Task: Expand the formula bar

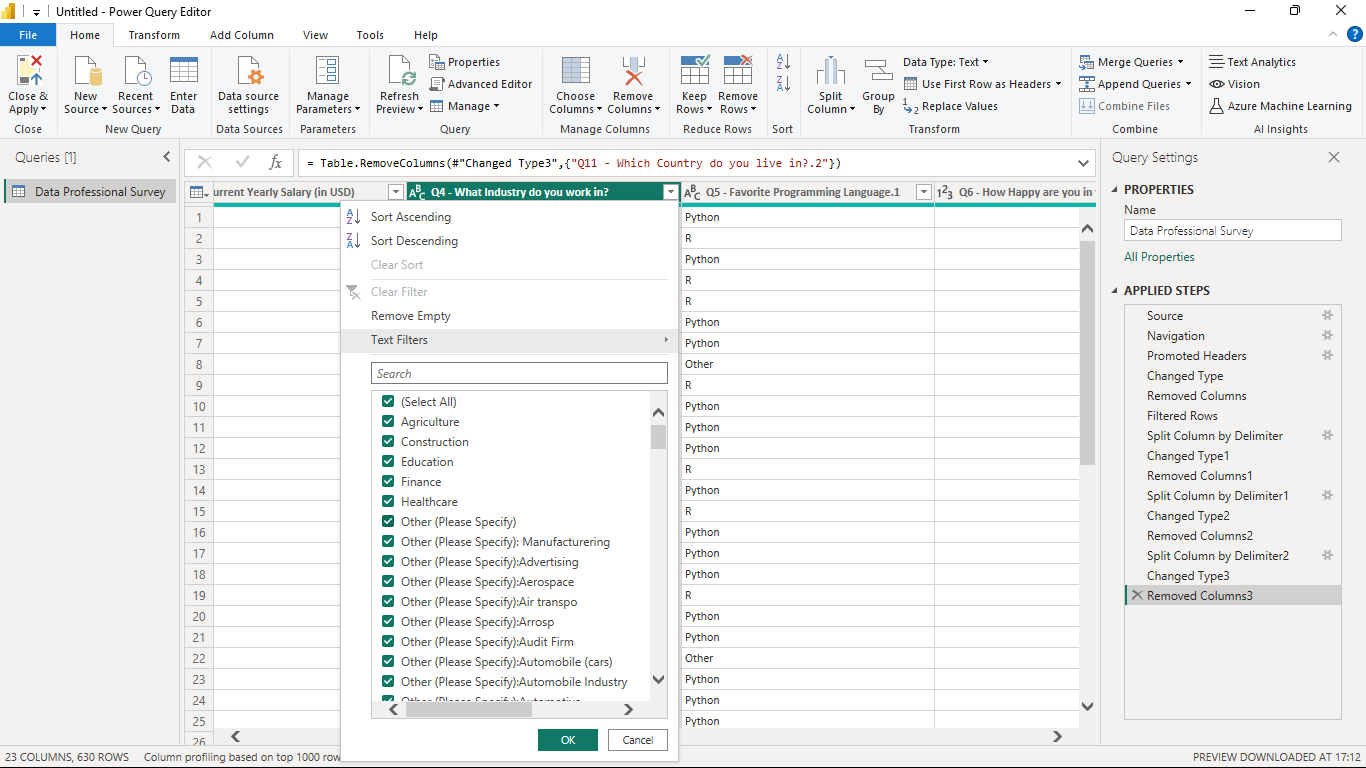Action: coord(1084,163)
